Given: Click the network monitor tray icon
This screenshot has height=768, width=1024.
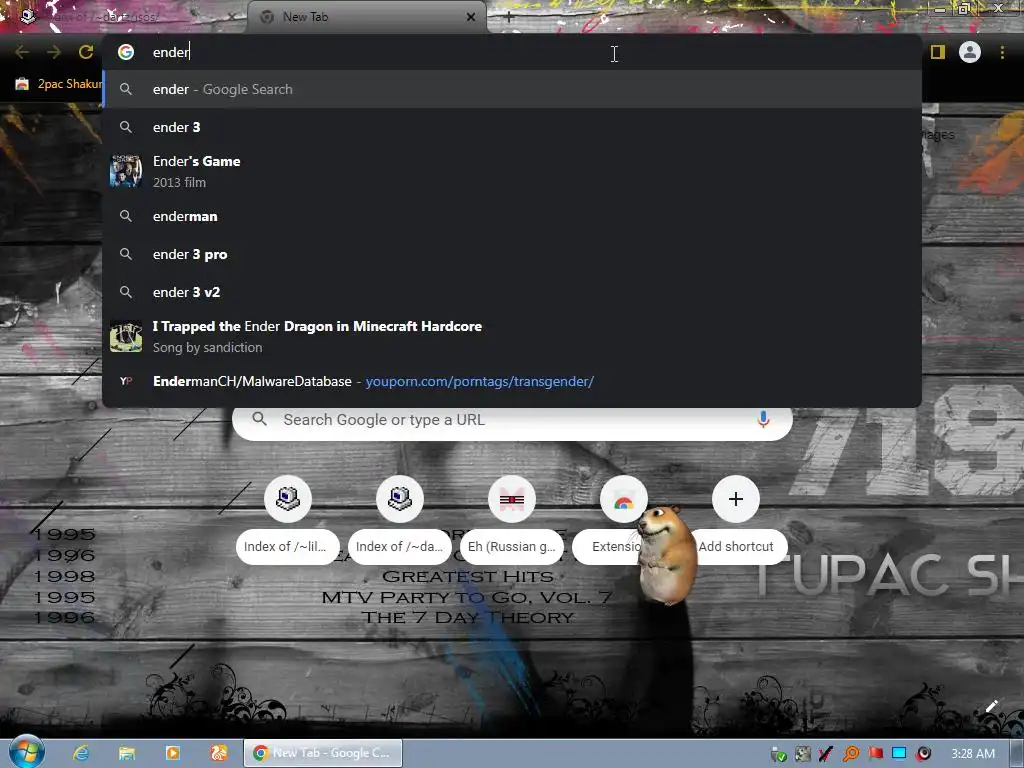Looking at the screenshot, I should (899, 754).
